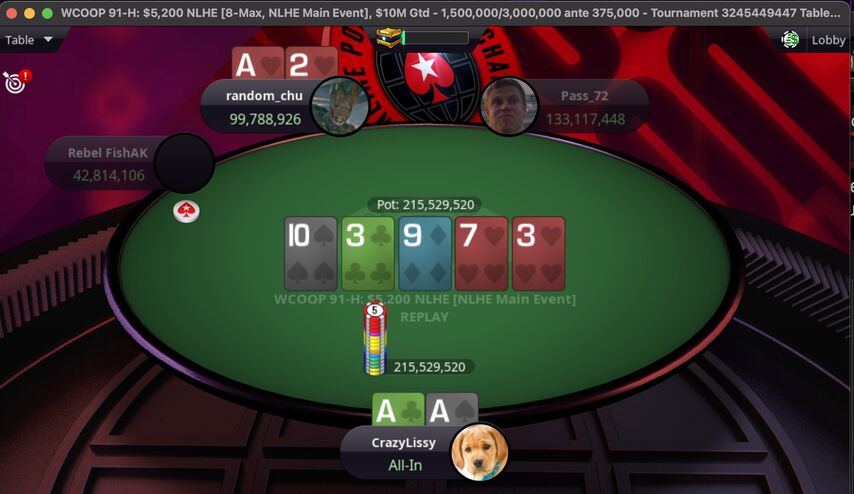Click random_chu's ace of hearts card
The height and width of the screenshot is (494, 854).
pos(258,63)
